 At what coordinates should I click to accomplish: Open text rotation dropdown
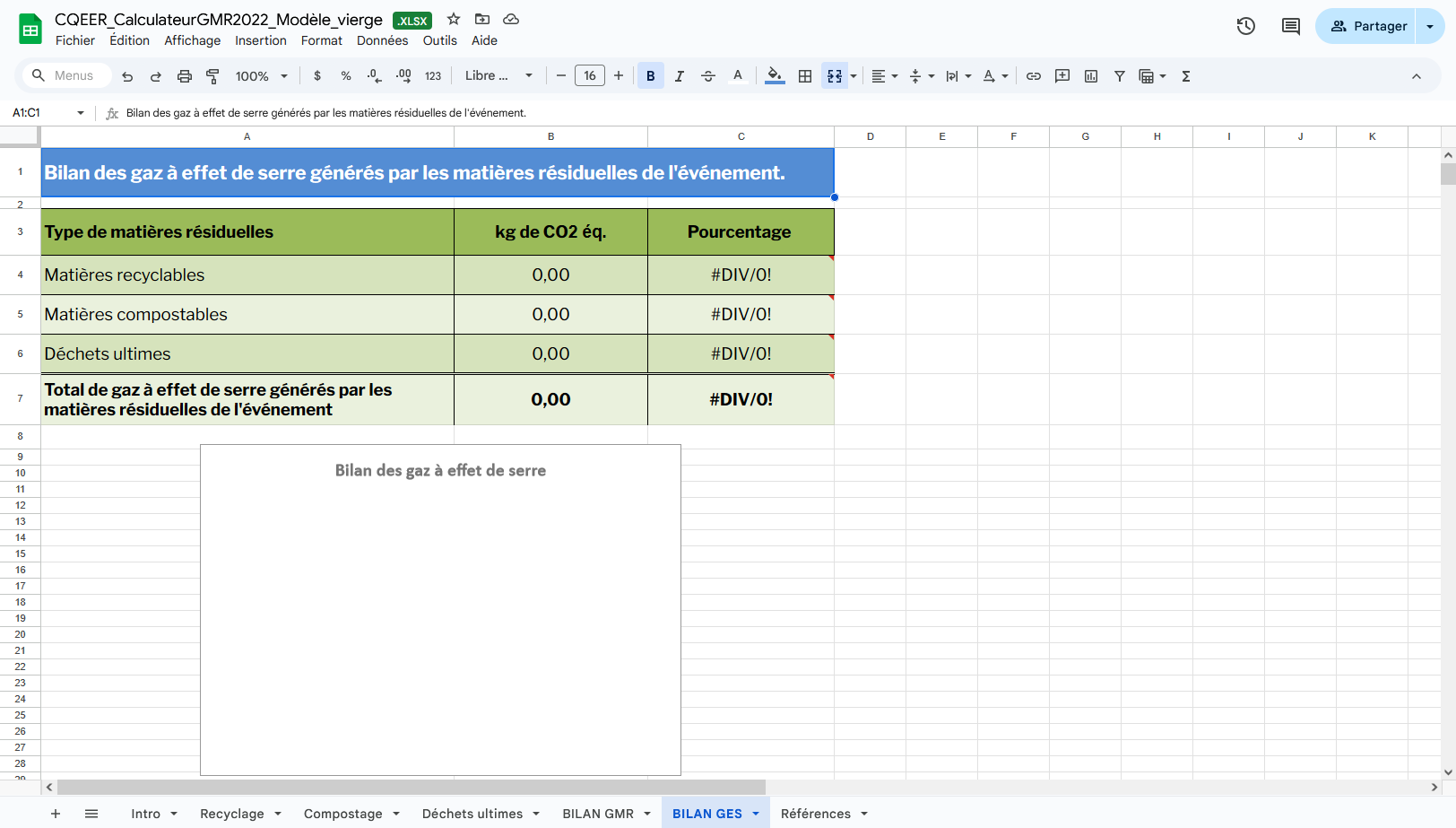click(x=995, y=76)
